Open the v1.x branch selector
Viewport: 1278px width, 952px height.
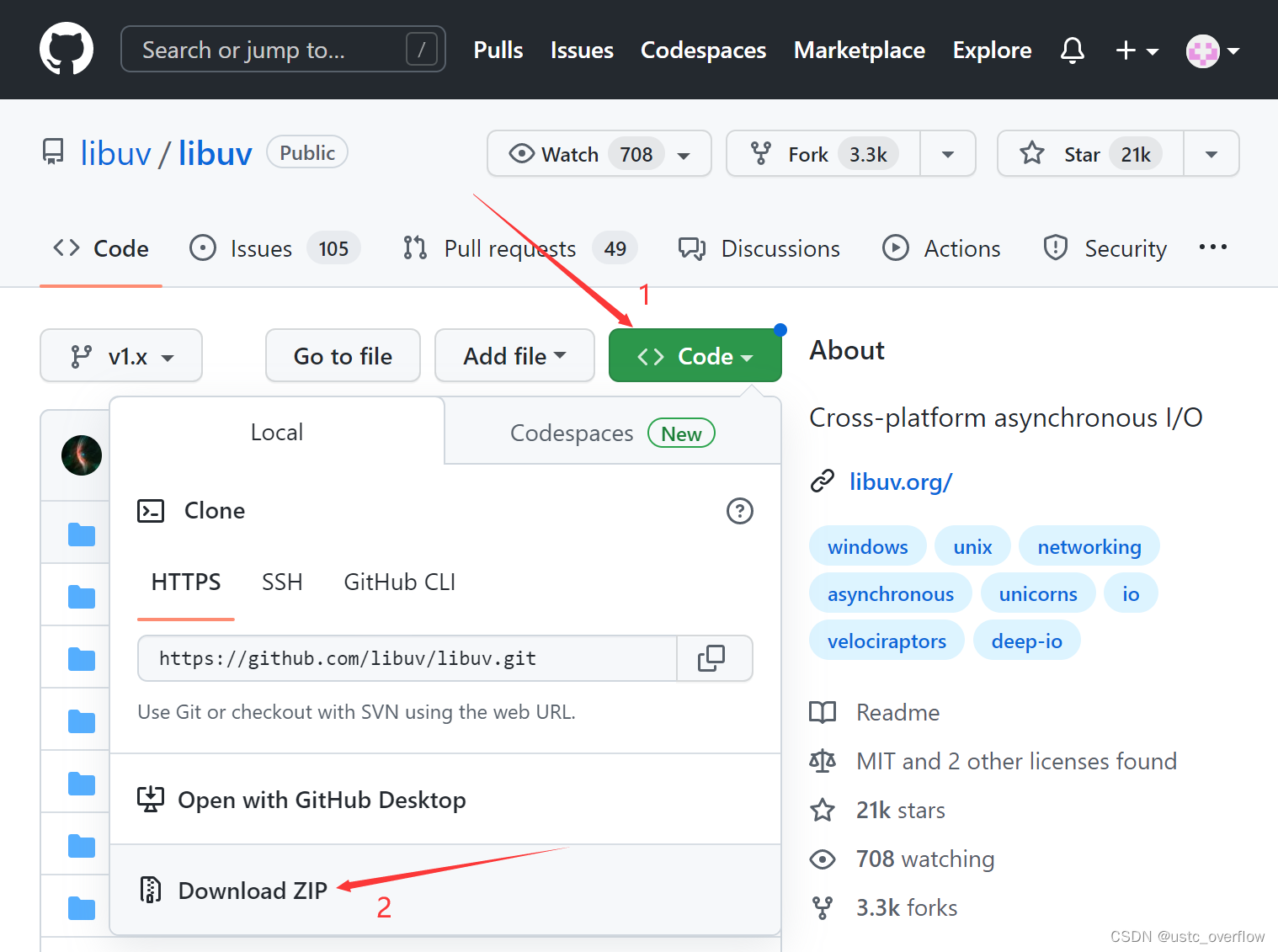(121, 356)
